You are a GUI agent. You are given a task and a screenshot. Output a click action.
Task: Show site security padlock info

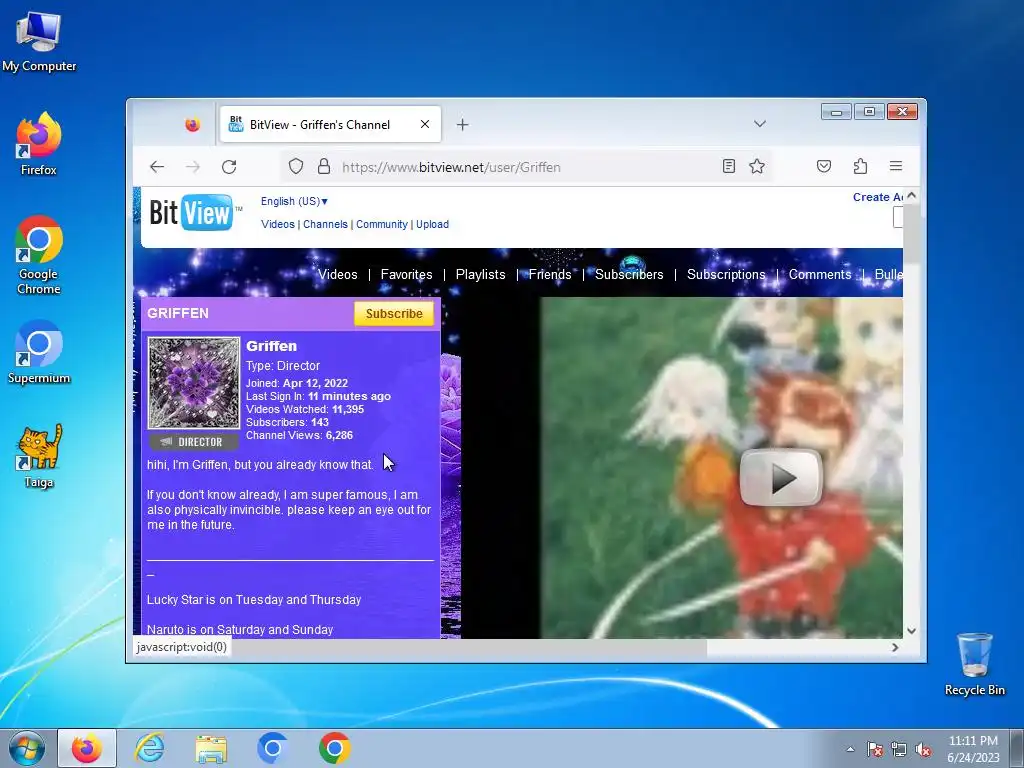coord(323,167)
